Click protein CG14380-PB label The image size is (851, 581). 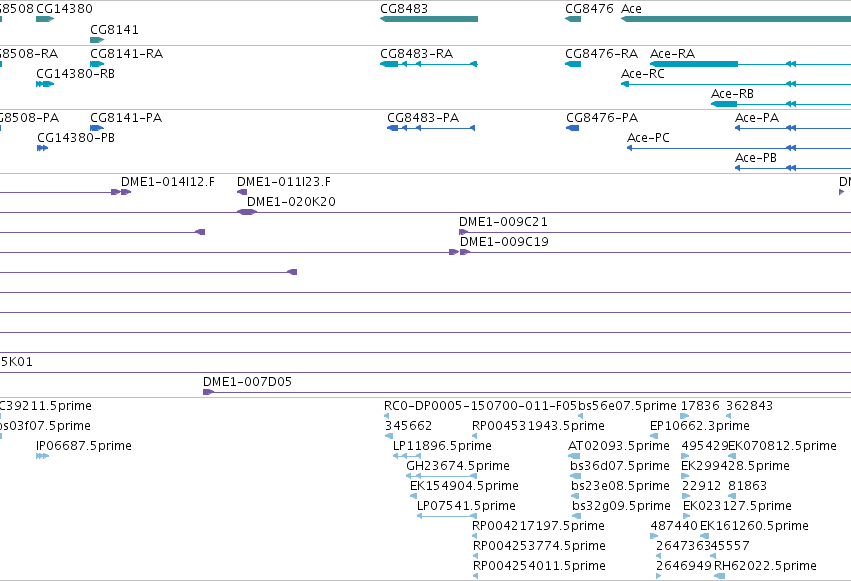pyautogui.click(x=76, y=138)
